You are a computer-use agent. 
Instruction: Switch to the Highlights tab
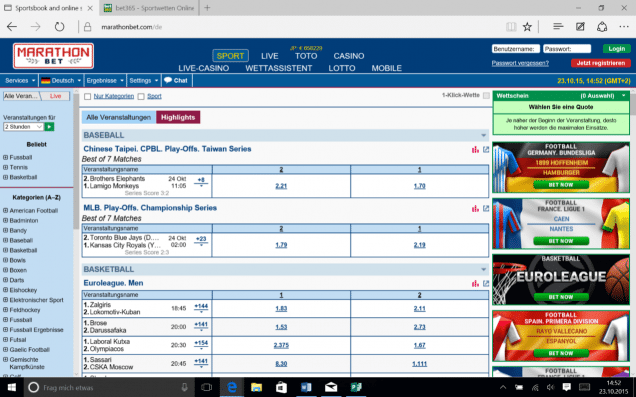pos(178,117)
